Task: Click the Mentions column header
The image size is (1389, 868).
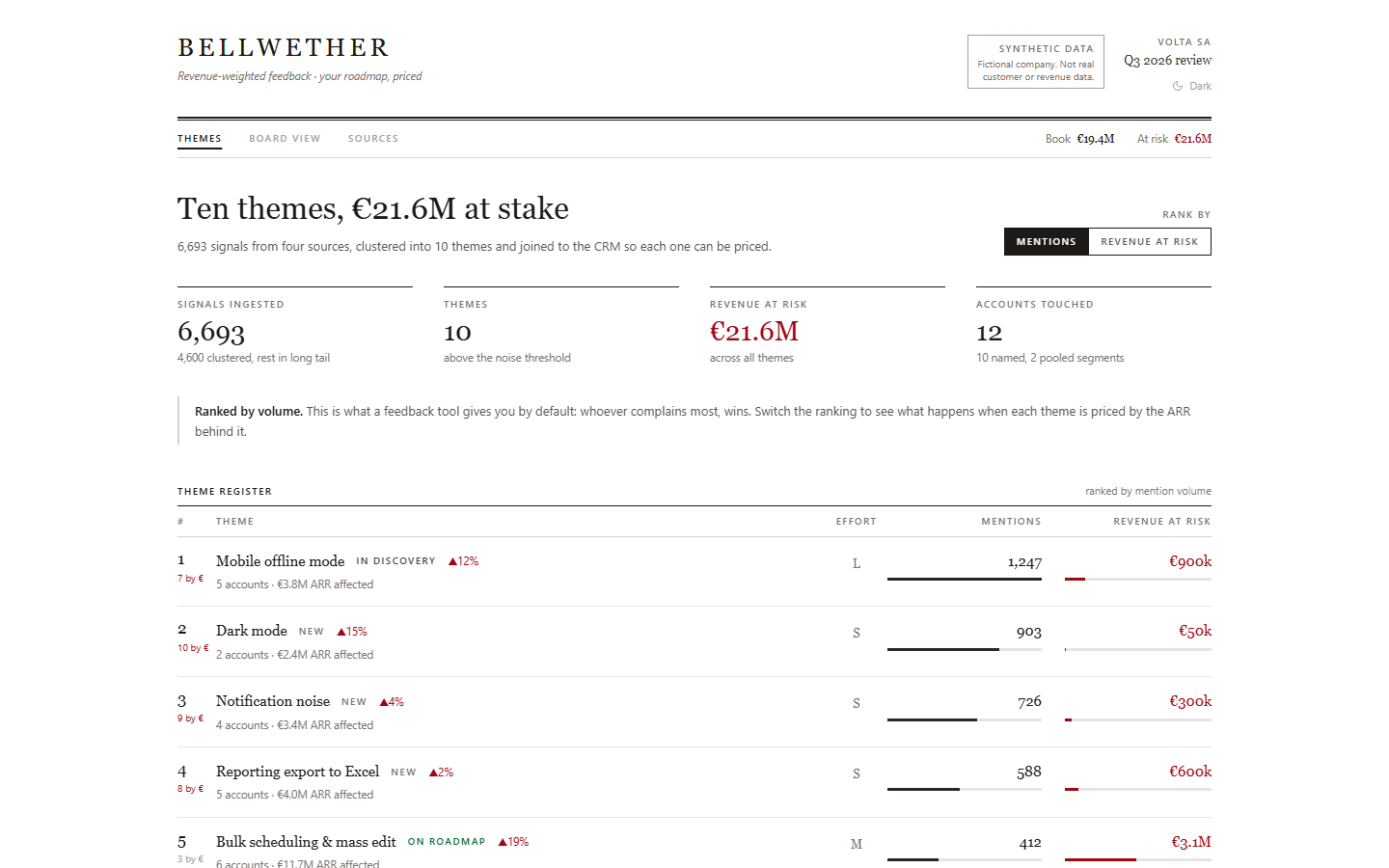Action: 1011,522
